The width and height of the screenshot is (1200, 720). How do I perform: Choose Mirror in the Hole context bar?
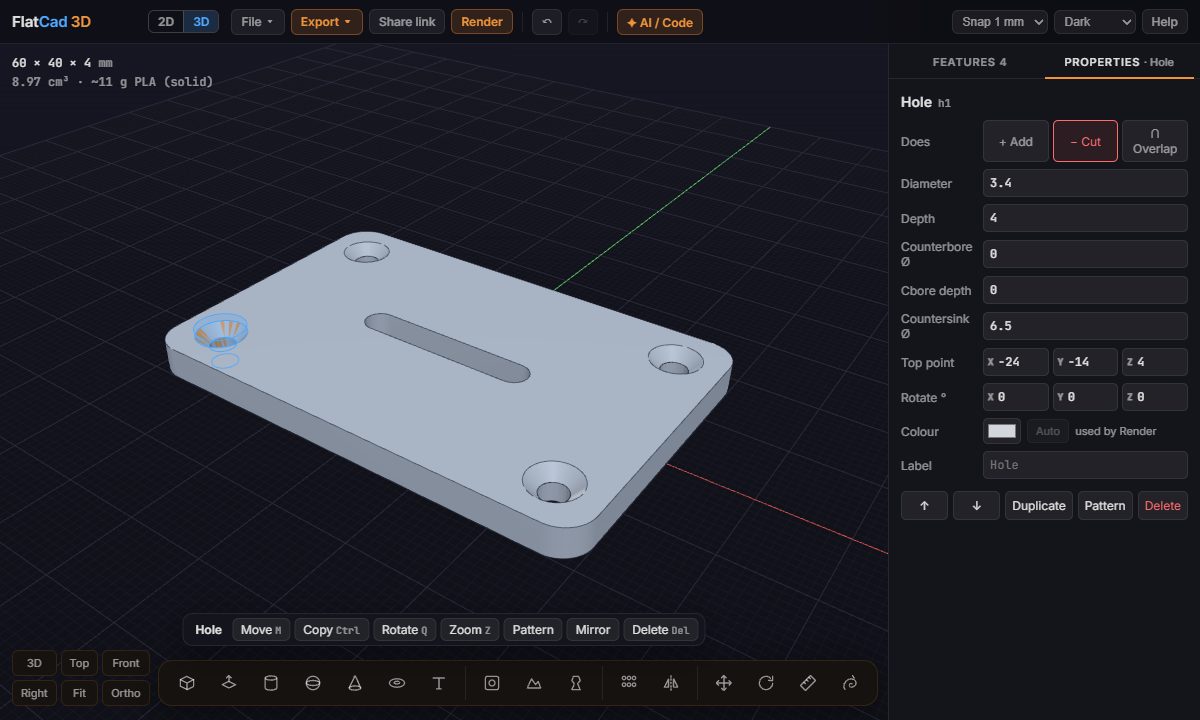[593, 630]
